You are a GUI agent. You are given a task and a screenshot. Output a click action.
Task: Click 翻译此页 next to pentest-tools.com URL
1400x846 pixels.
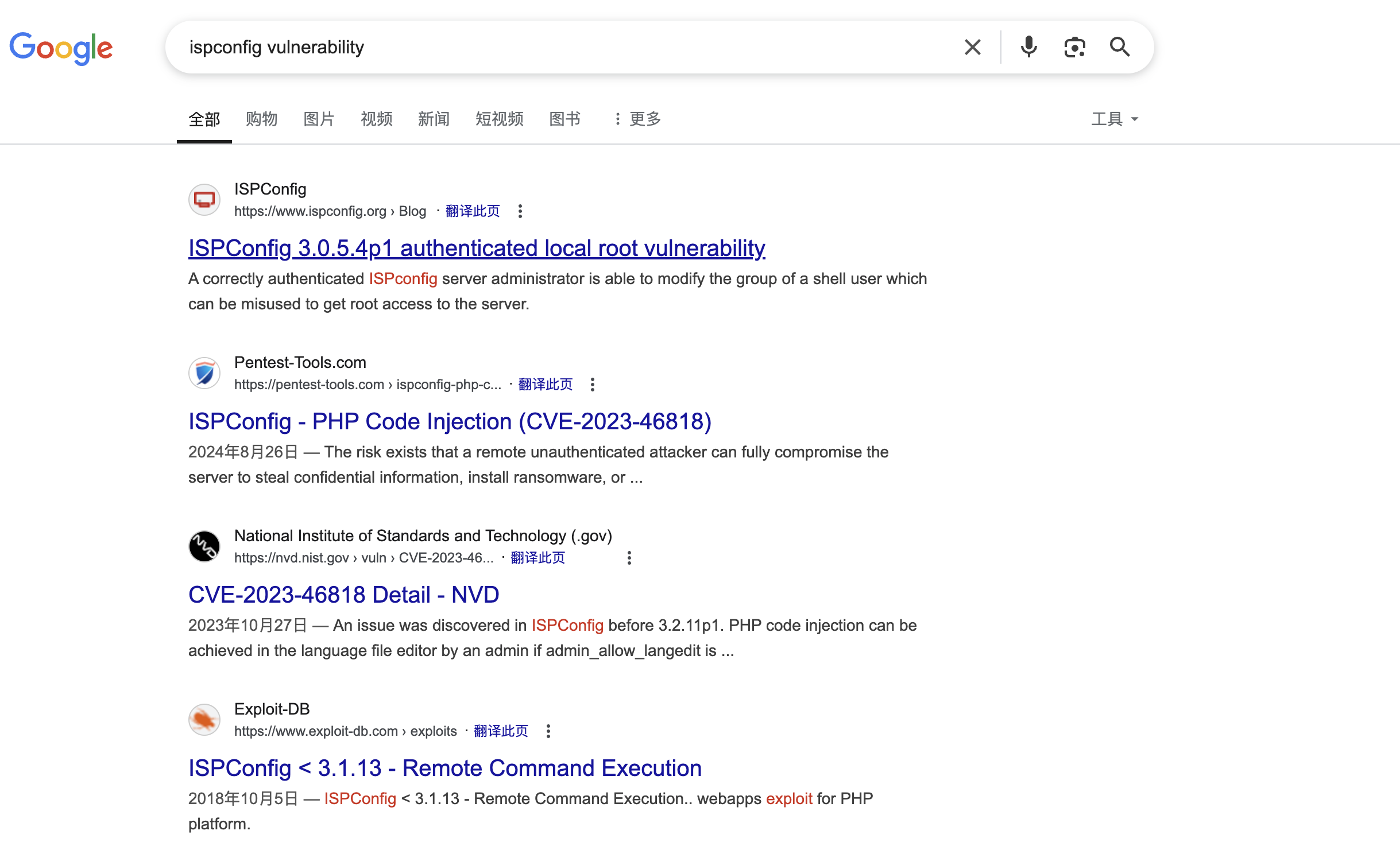pos(545,385)
